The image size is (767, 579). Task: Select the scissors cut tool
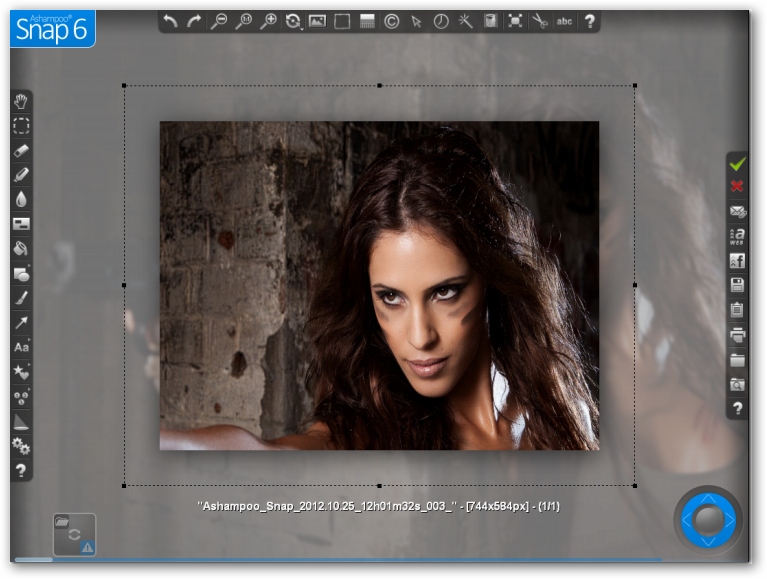tap(539, 21)
